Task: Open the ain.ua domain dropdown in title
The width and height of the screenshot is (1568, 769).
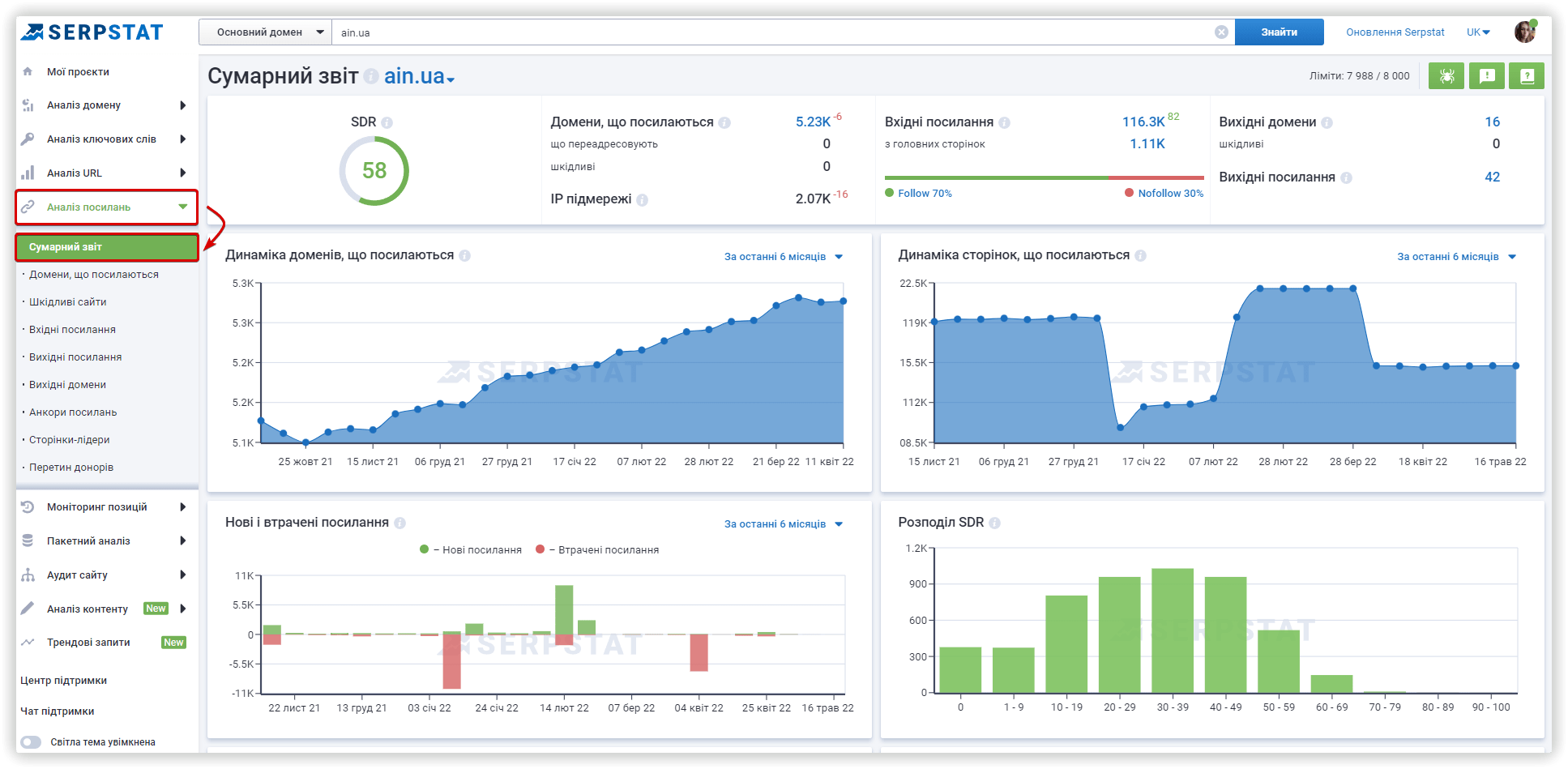Action: [x=420, y=76]
